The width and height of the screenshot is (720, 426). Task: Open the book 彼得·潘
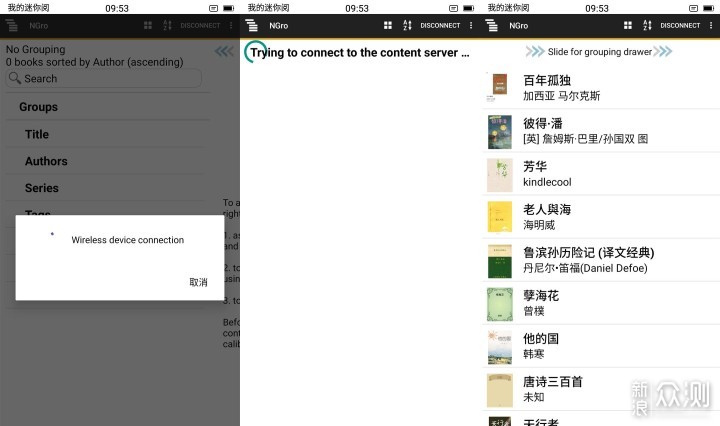click(601, 131)
